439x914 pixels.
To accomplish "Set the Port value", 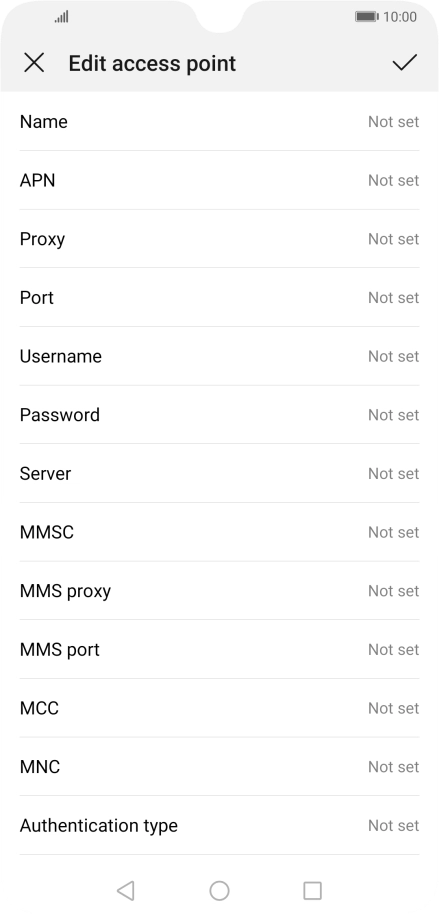I will [219, 297].
